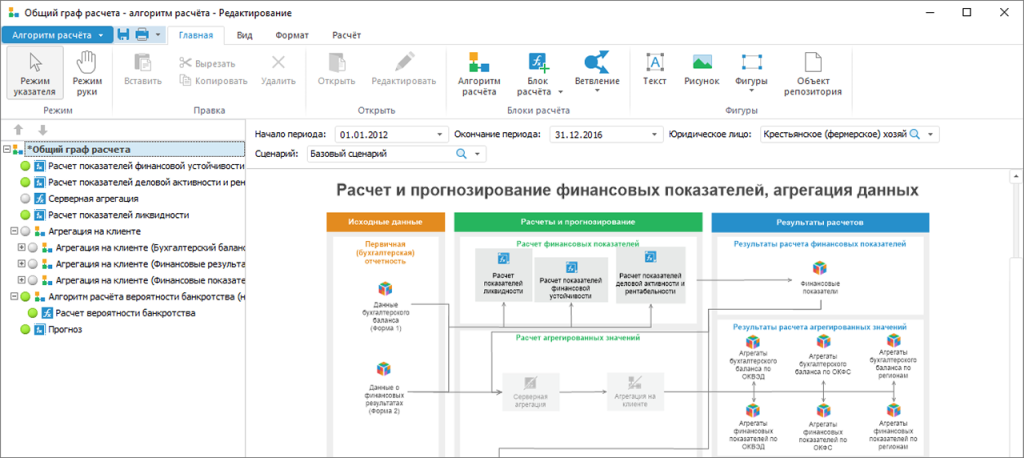The width and height of the screenshot is (1024, 458).
Task: Click Агрегаты бухгалтерского баланса по ОКВЭД cube
Action: (753, 342)
